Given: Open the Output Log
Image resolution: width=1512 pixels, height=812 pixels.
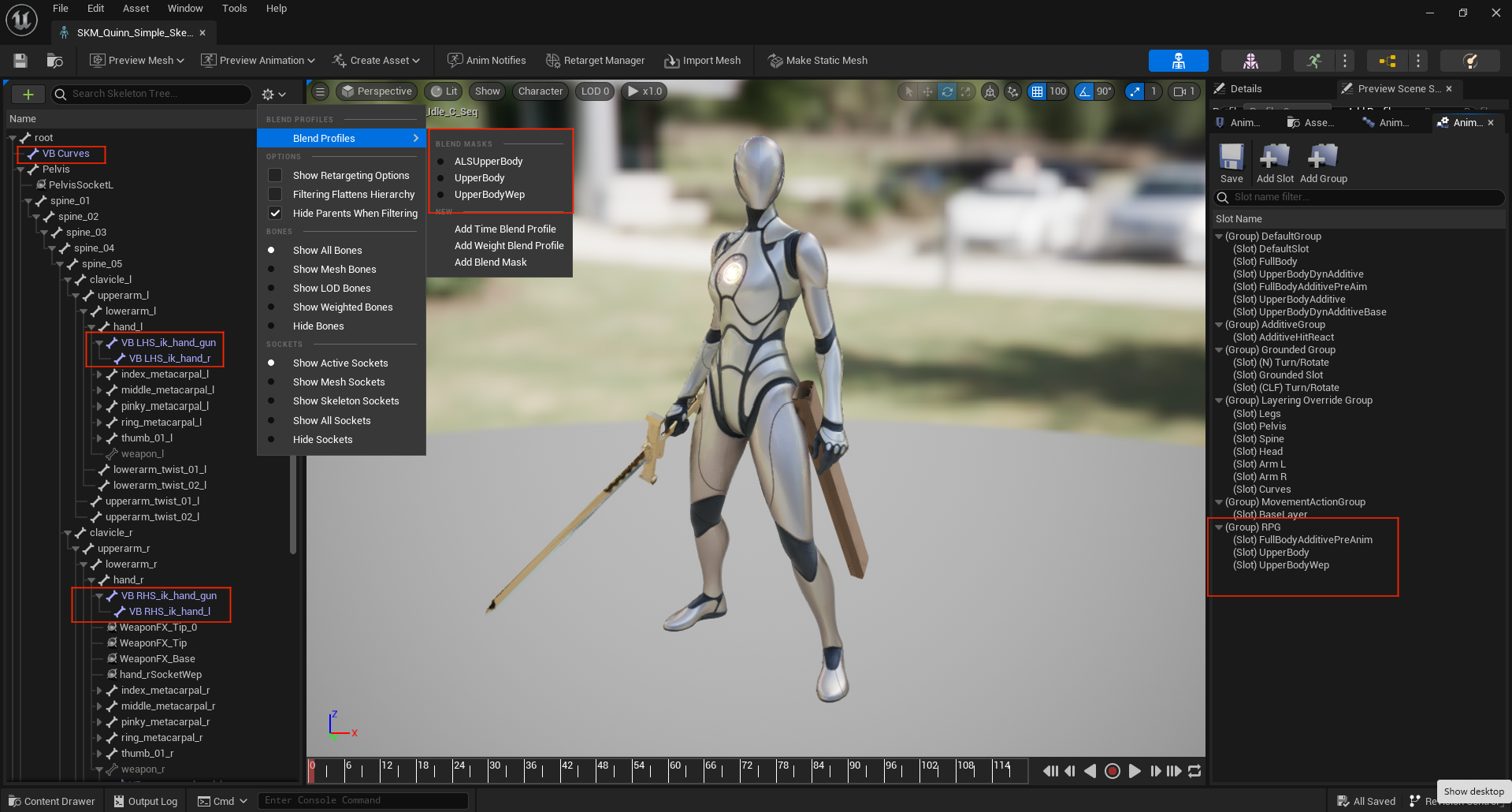Looking at the screenshot, I should (x=146, y=801).
